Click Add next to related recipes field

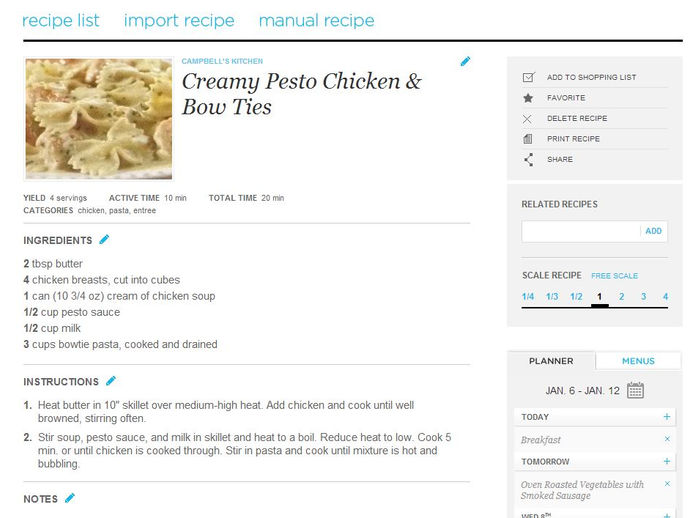coord(653,231)
